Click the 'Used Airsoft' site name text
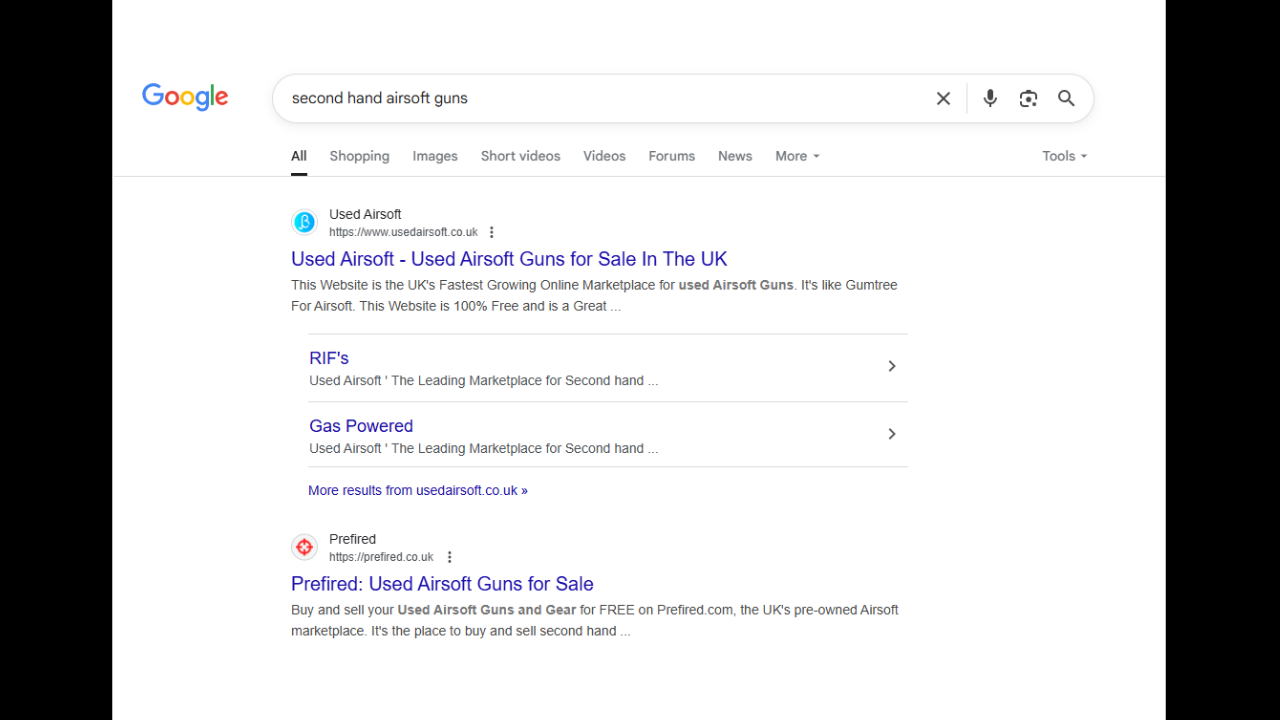Image resolution: width=1280 pixels, height=720 pixels. click(365, 214)
